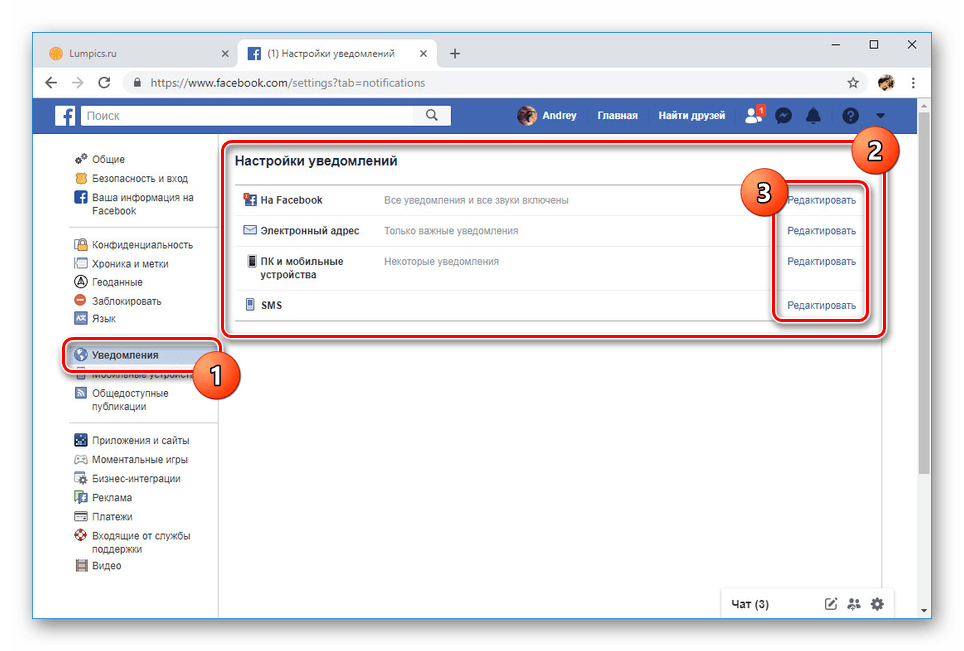Image resolution: width=964 pixels, height=651 pixels.
Task: Click the Поиск search input field
Action: 245,116
